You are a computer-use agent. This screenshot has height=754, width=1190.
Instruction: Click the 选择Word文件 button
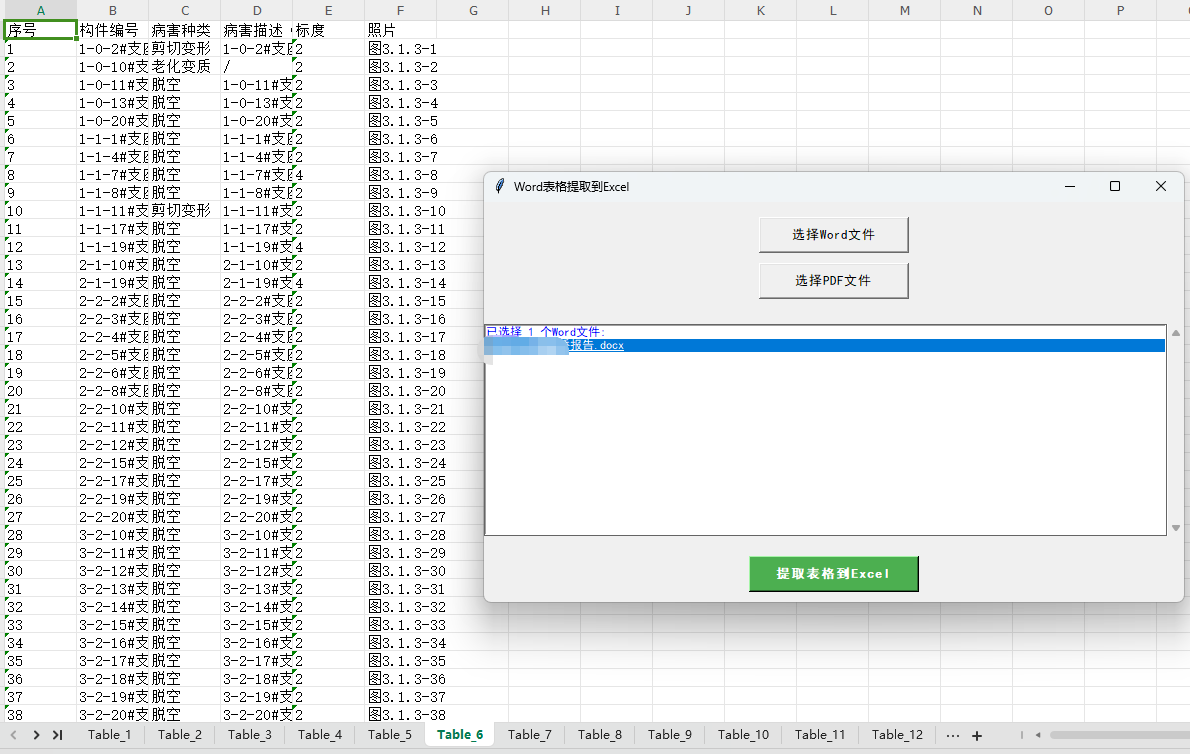tap(833, 235)
